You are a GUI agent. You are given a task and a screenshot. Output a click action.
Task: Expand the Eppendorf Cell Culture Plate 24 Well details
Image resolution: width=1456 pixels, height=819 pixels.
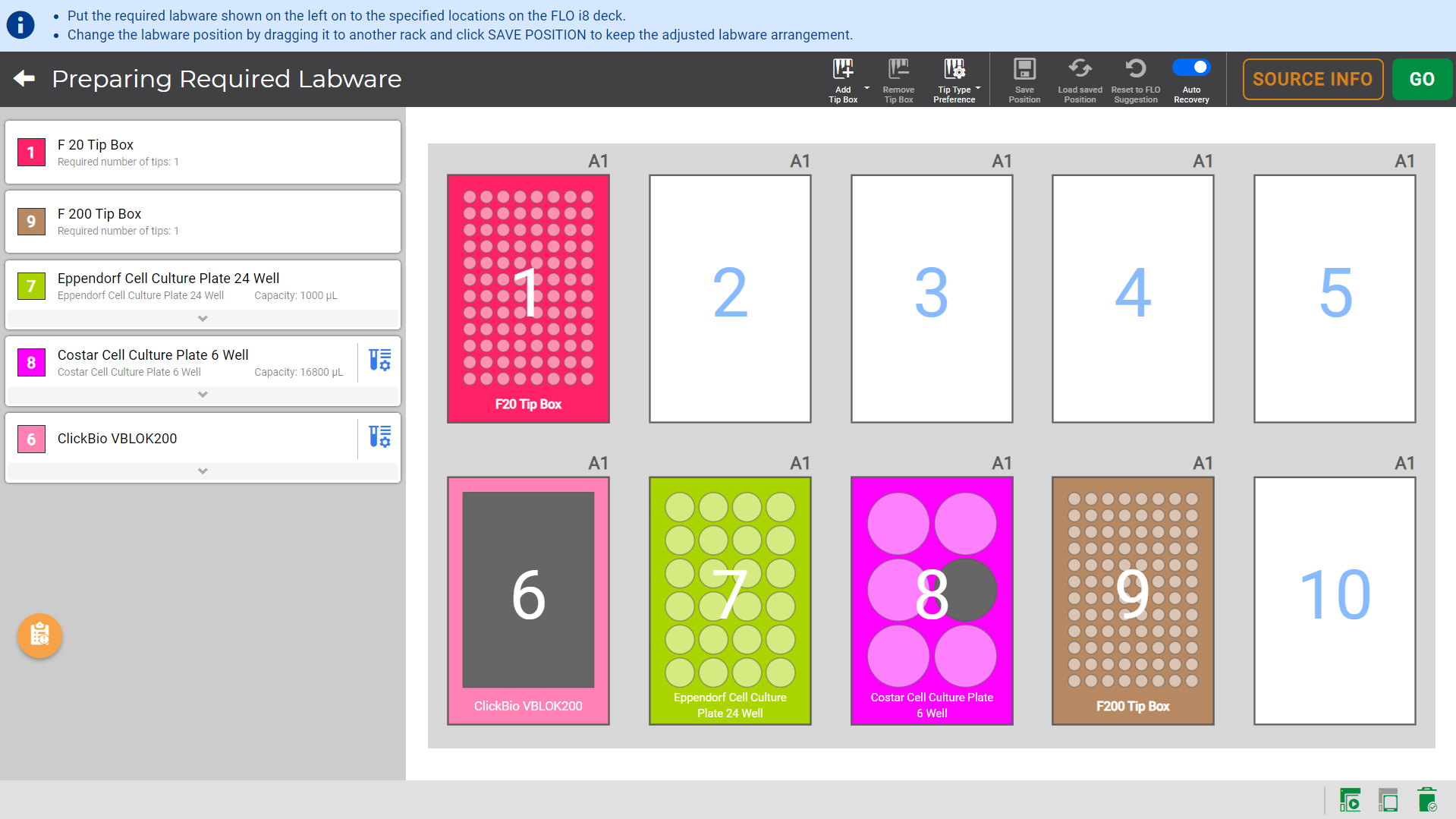tap(203, 319)
